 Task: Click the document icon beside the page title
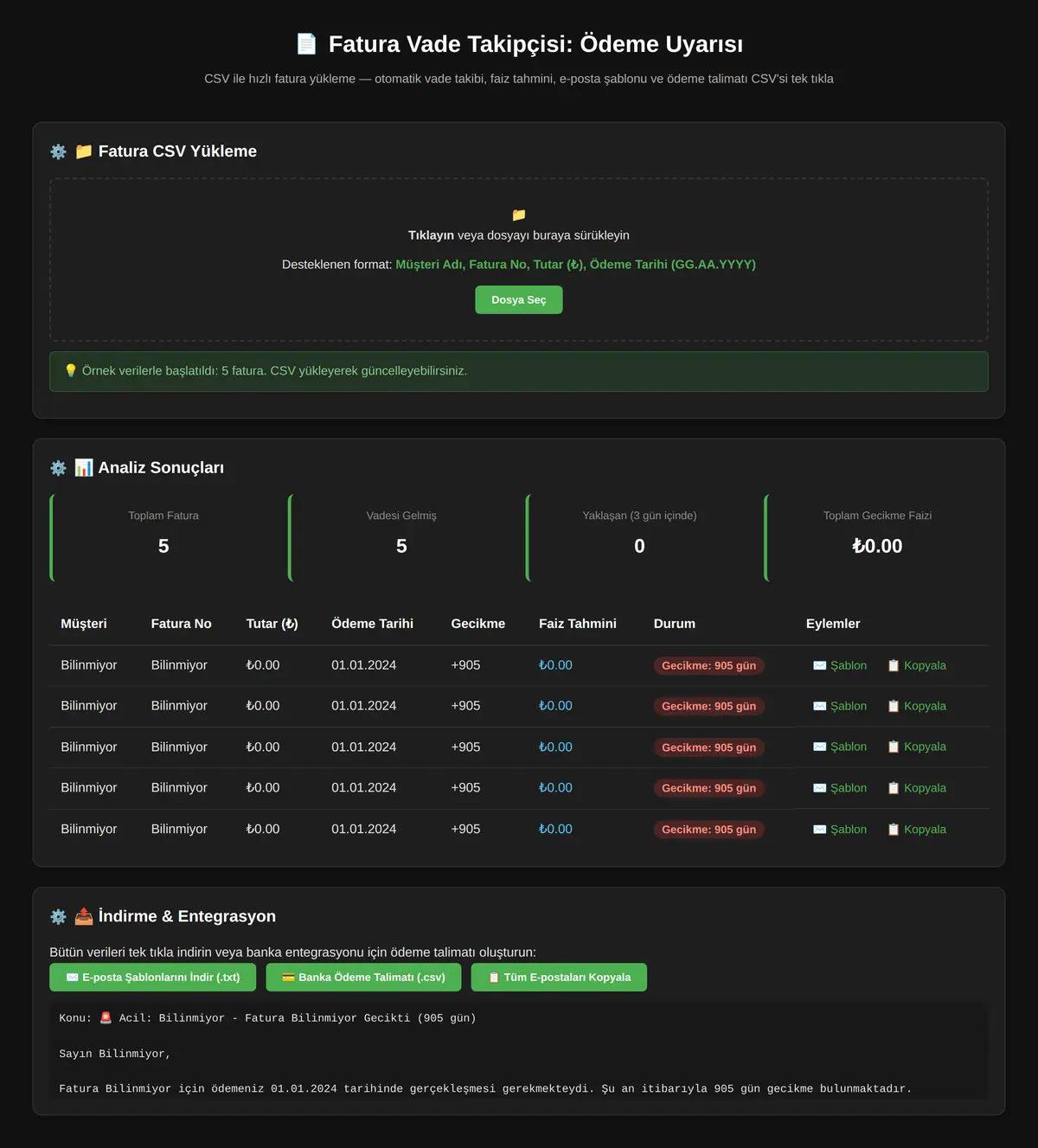tap(307, 44)
